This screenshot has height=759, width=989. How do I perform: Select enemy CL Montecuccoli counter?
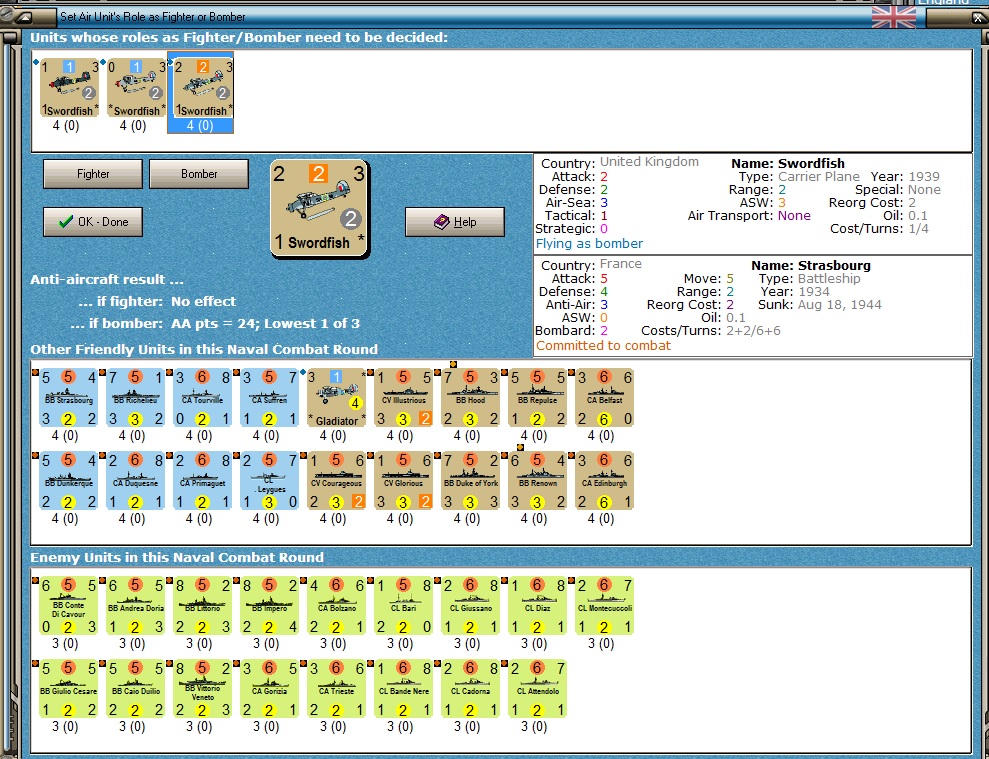[x=604, y=606]
